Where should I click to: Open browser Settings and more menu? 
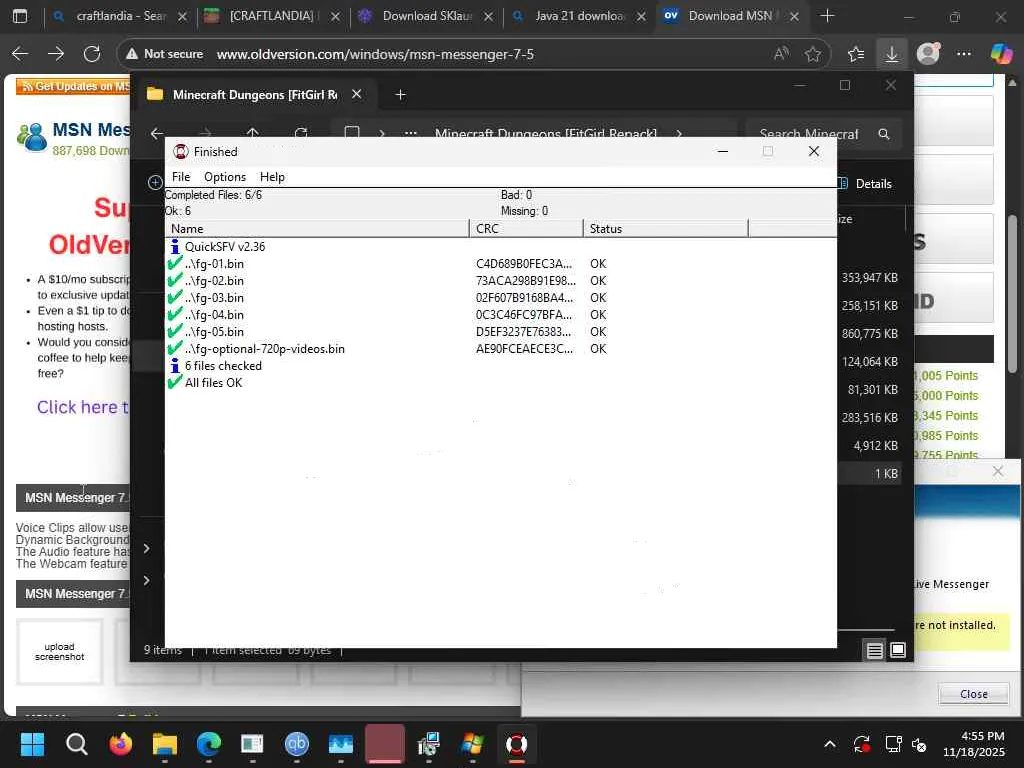pos(964,54)
